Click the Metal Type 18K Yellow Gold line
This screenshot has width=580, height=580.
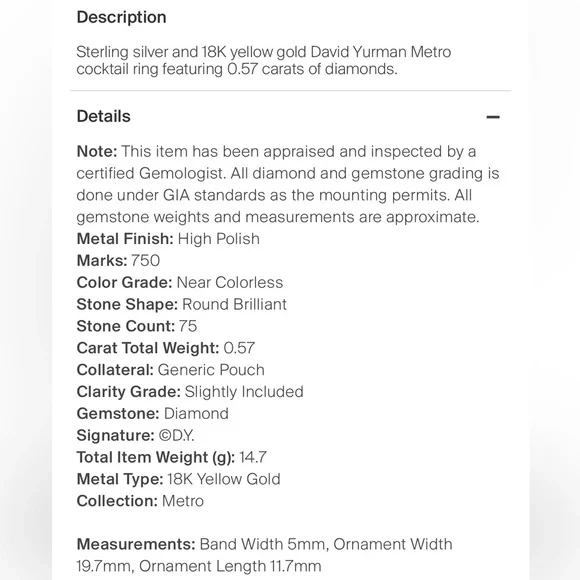click(178, 479)
